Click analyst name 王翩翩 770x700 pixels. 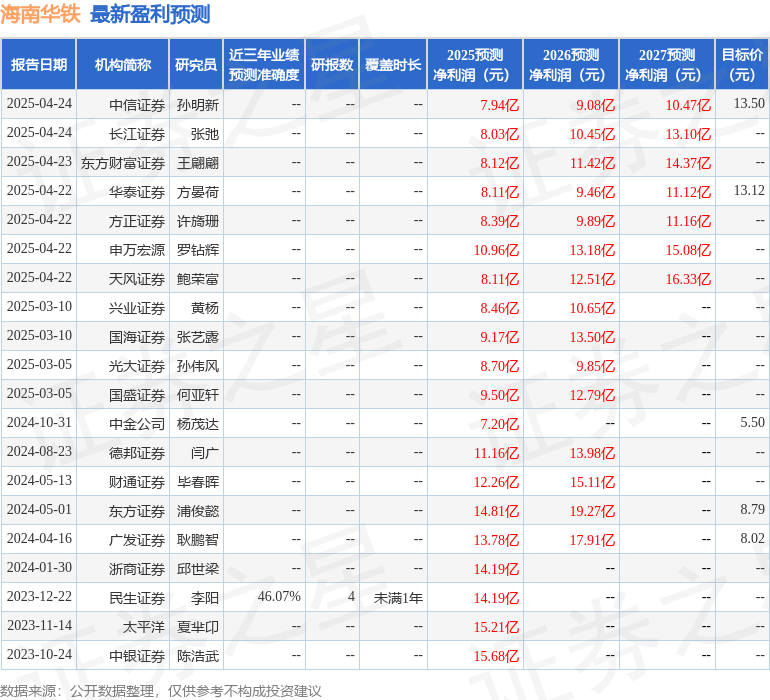coord(198,163)
